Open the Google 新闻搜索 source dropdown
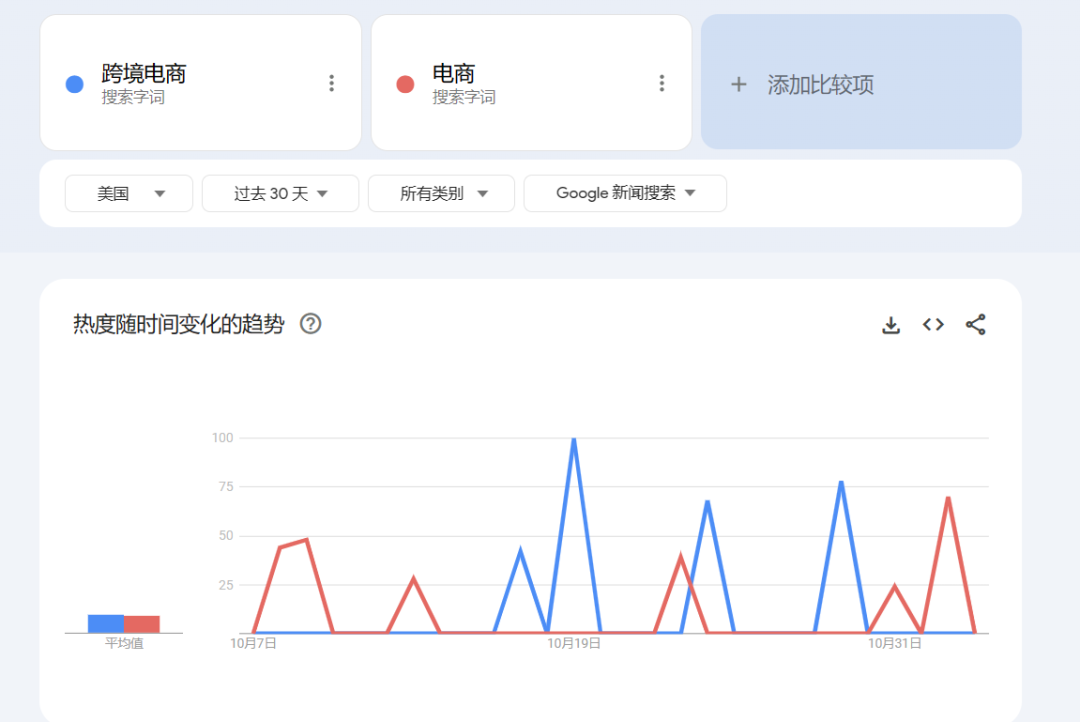1080x722 pixels. [x=624, y=193]
